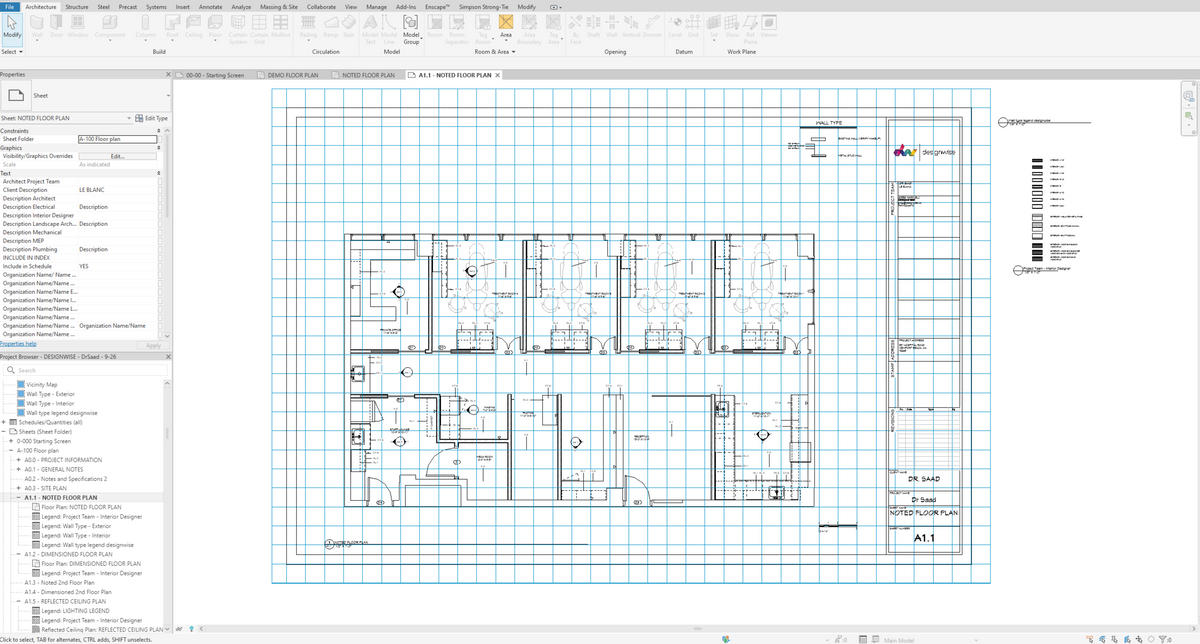Open the Select panel dropdown
This screenshot has width=1200, height=644.
click(x=13, y=51)
